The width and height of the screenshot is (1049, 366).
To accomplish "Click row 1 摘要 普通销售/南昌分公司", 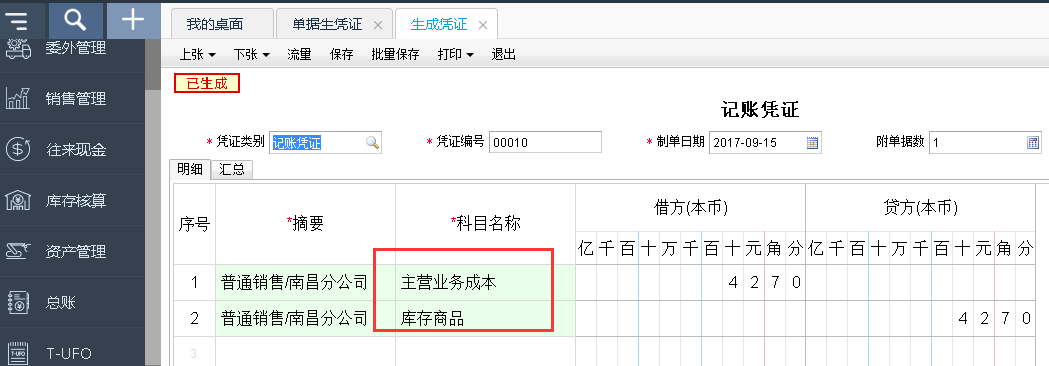I will [306, 282].
